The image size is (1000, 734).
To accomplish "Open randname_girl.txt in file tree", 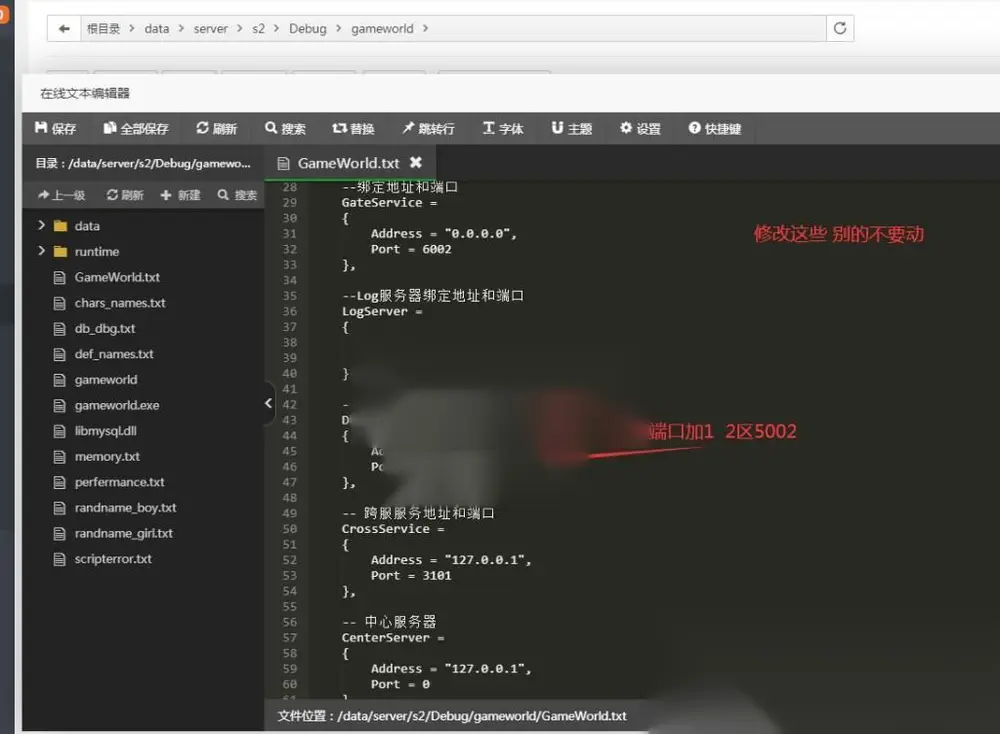I will pos(123,533).
